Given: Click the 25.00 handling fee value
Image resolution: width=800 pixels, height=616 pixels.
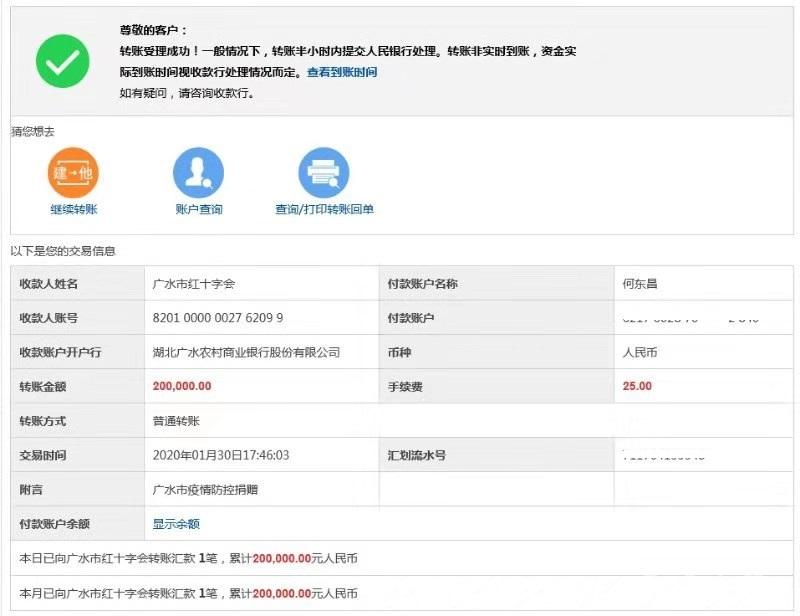Looking at the screenshot, I should click(637, 386).
